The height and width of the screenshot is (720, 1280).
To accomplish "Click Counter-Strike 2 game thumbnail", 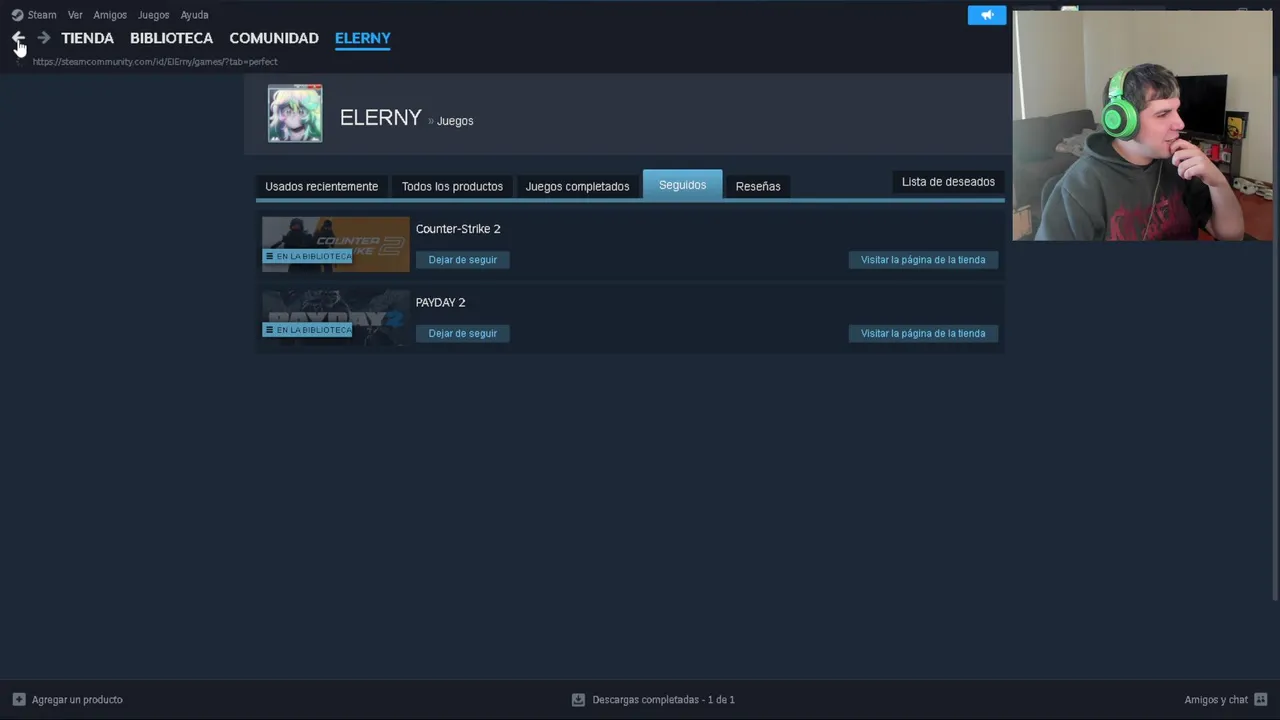I will click(336, 244).
